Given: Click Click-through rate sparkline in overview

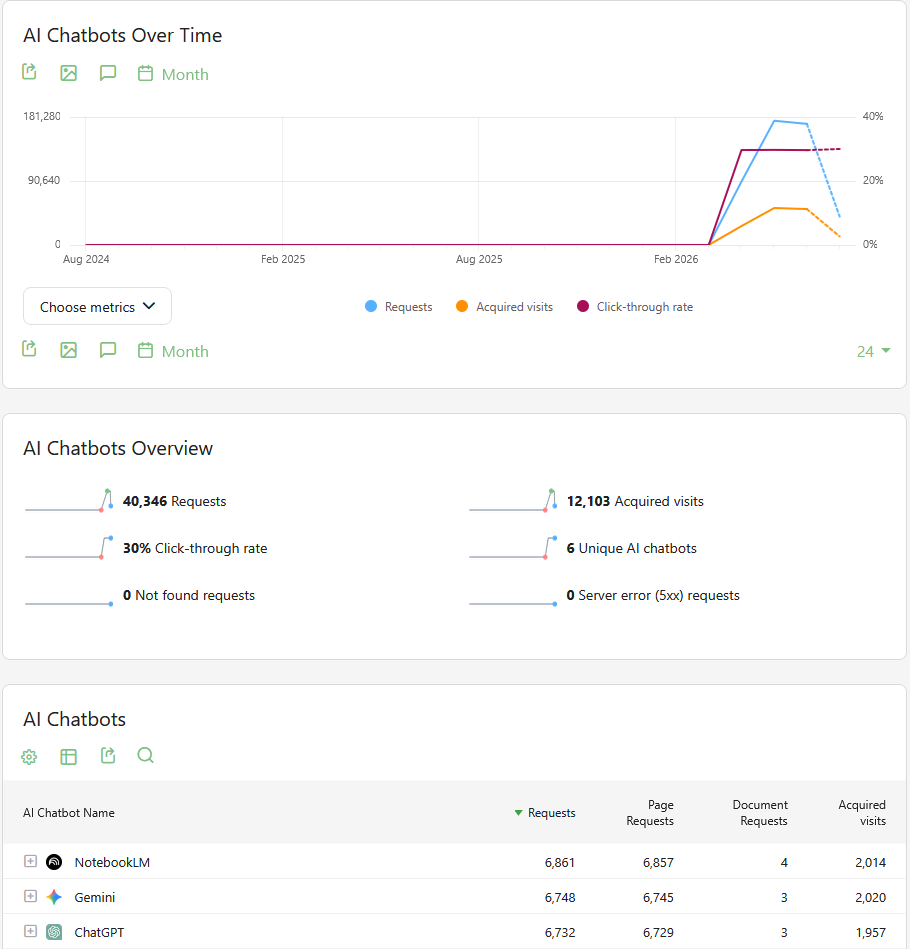Looking at the screenshot, I should point(68,547).
